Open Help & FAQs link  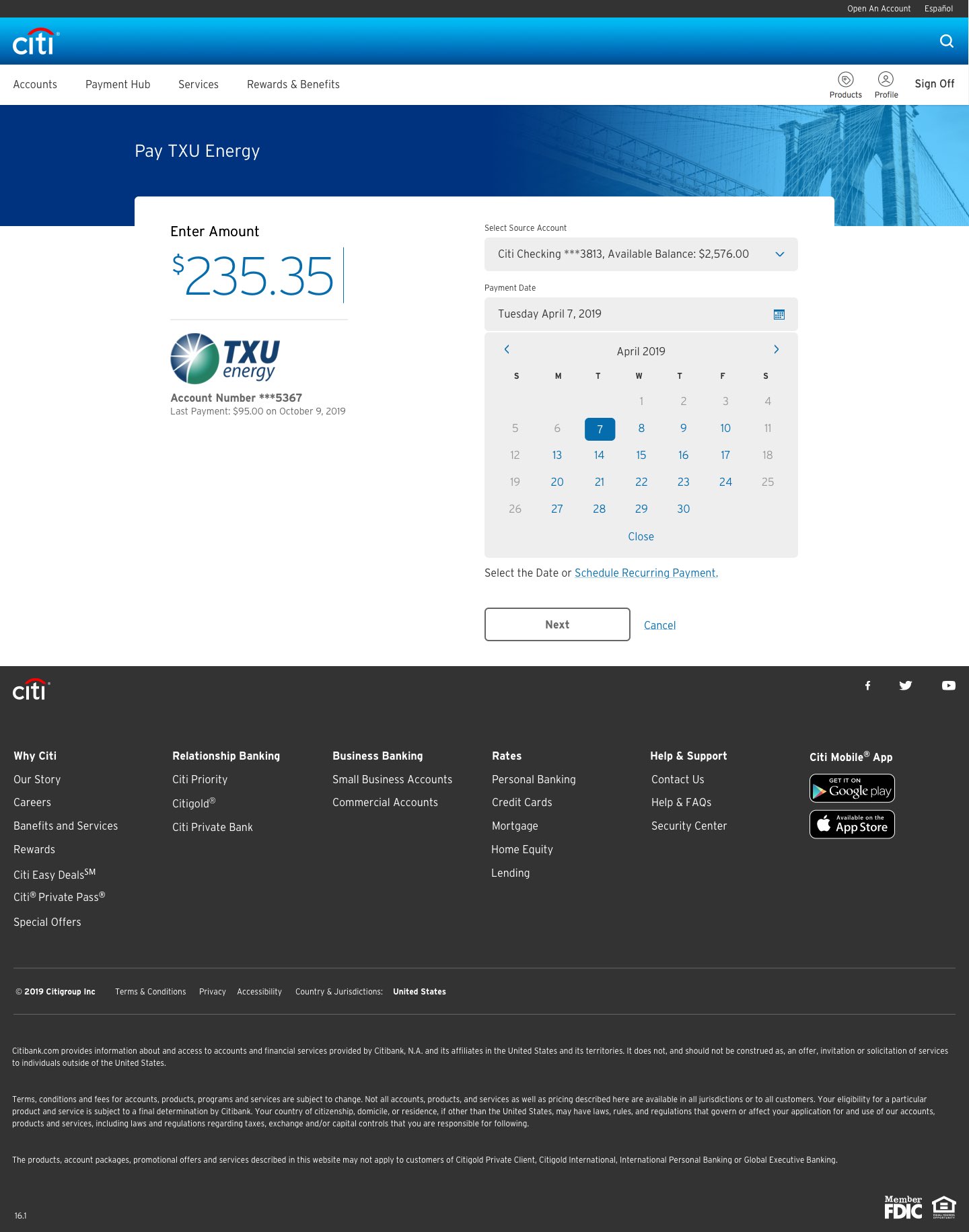click(x=681, y=802)
